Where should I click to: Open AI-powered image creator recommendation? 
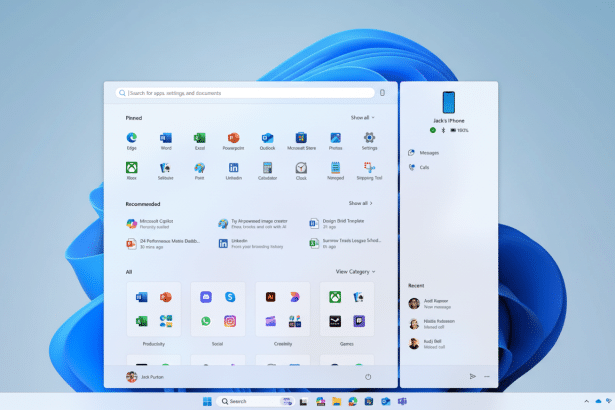point(253,224)
